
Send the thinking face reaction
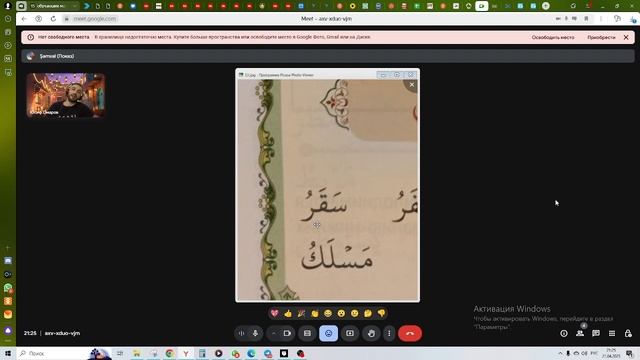tap(368, 313)
